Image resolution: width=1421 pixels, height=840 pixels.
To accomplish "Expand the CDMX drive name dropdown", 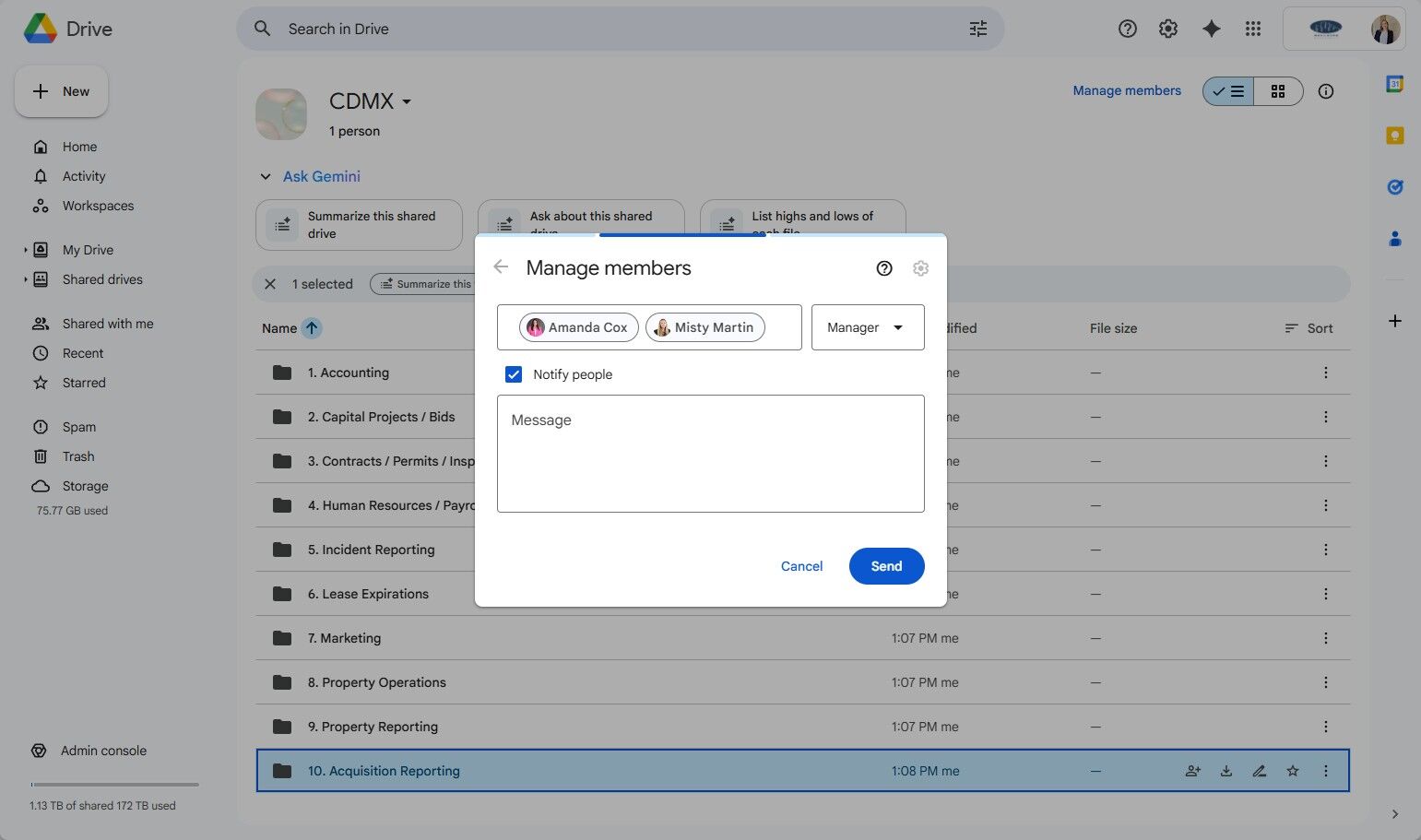I will coord(407,101).
